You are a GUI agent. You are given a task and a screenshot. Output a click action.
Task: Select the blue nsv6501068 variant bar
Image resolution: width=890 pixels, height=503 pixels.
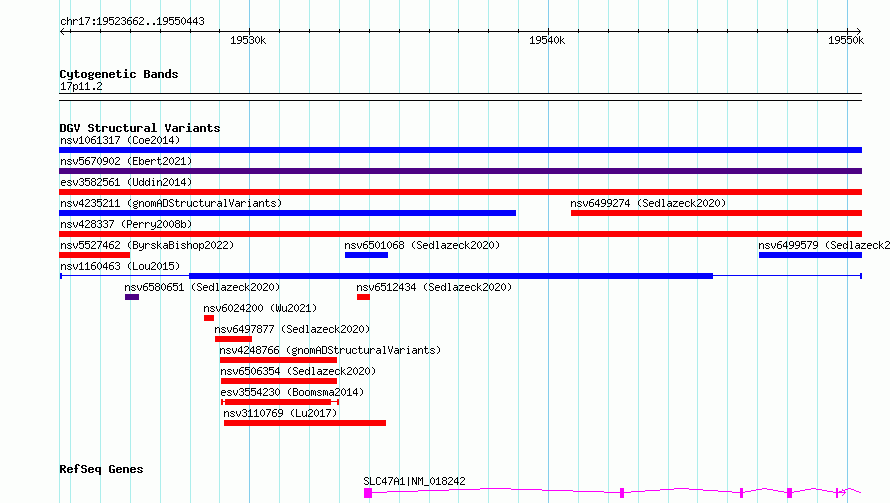pyautogui.click(x=366, y=255)
